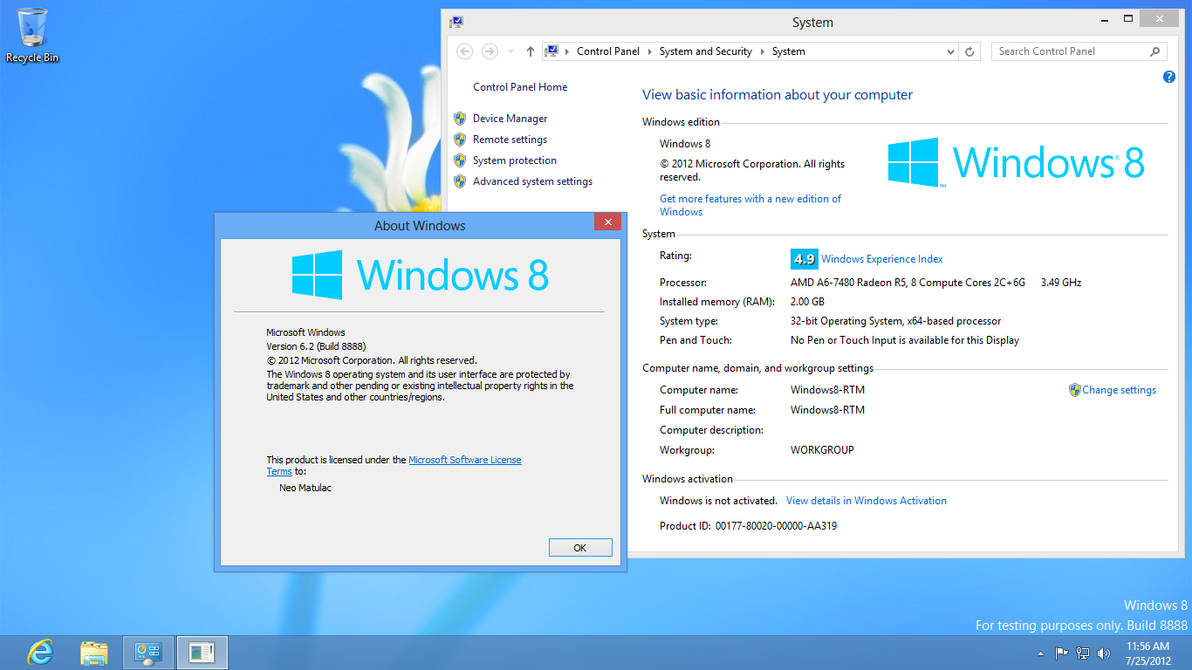Select the About Windows taskbar button
This screenshot has width=1192, height=670.
(202, 653)
